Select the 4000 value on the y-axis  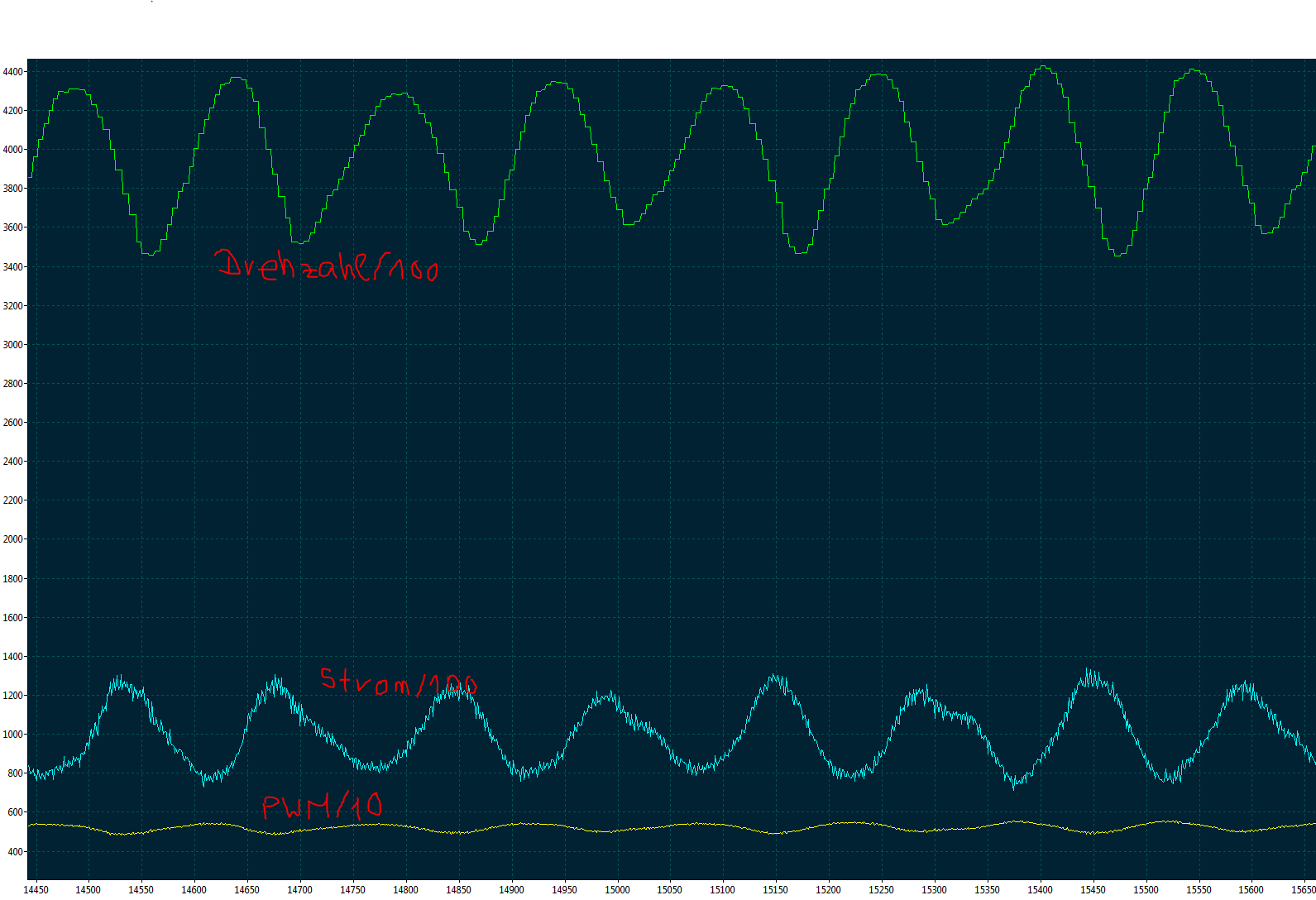pos(13,150)
